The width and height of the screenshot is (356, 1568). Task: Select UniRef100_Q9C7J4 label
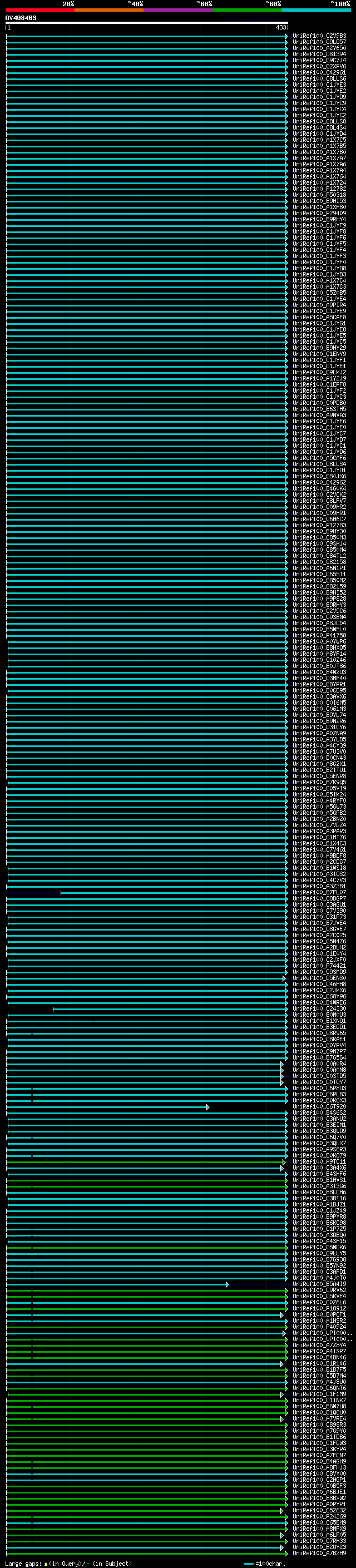coord(319,60)
